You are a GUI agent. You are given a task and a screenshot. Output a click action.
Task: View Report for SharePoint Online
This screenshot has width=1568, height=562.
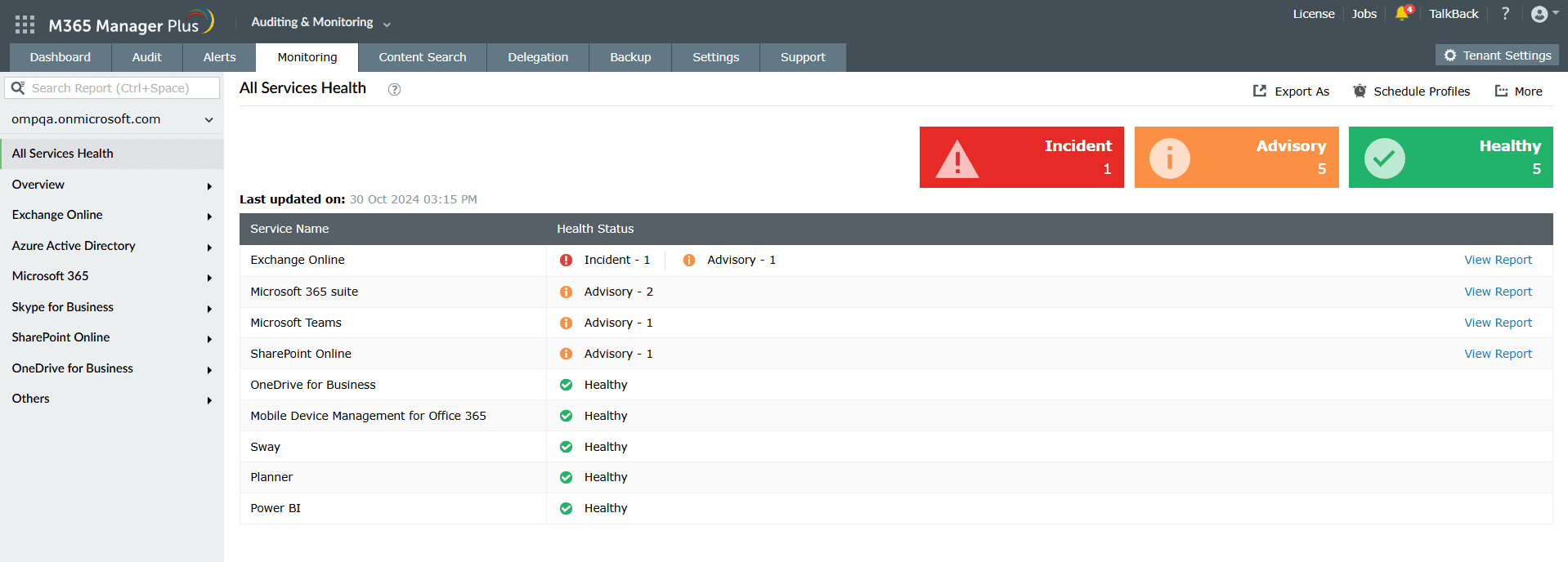click(x=1498, y=354)
